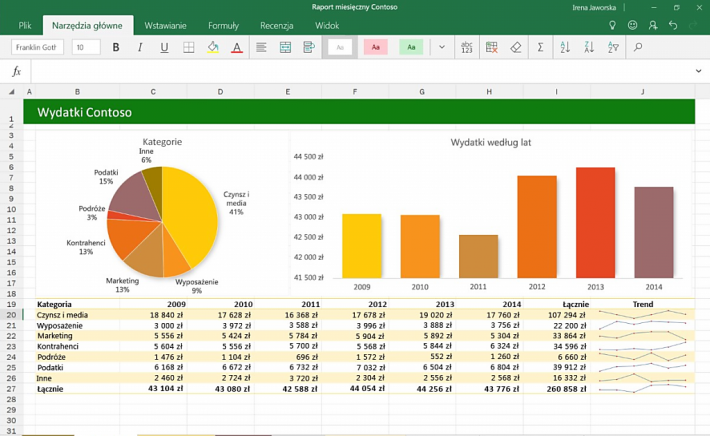Viewport: 710px width, 436px height.
Task: Click the 2013 bar in chart
Action: [595, 223]
